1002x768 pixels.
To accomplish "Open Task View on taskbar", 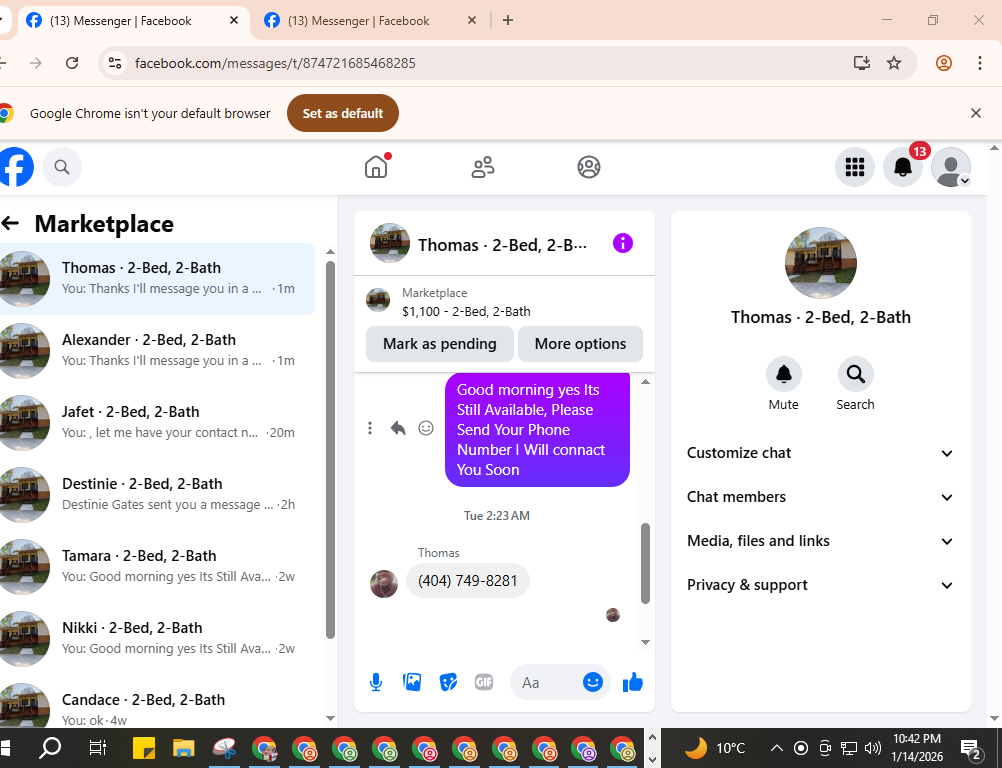I will click(97, 748).
